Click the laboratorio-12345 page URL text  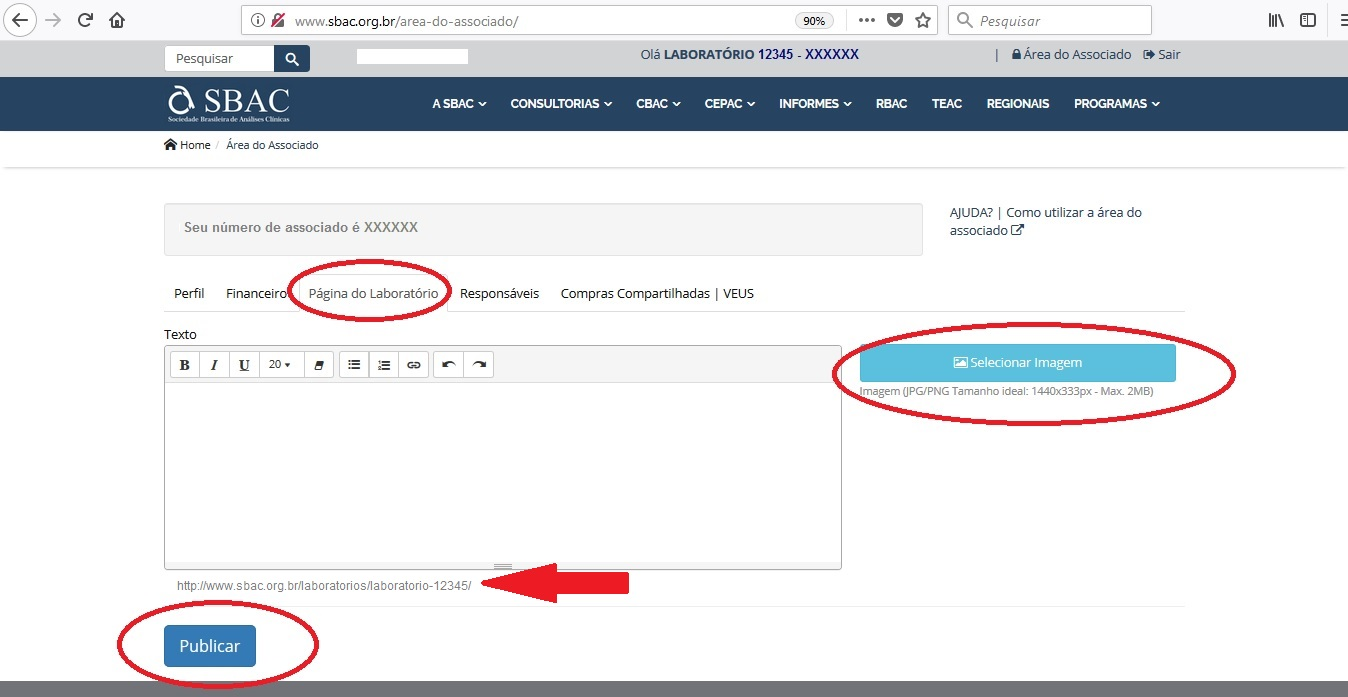(x=324, y=585)
